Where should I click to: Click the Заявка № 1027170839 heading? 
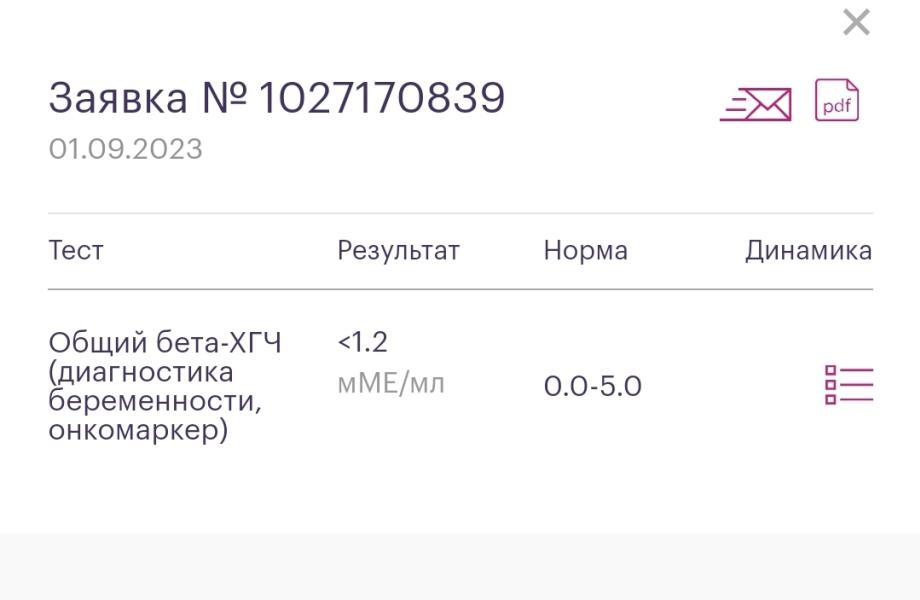[x=276, y=97]
